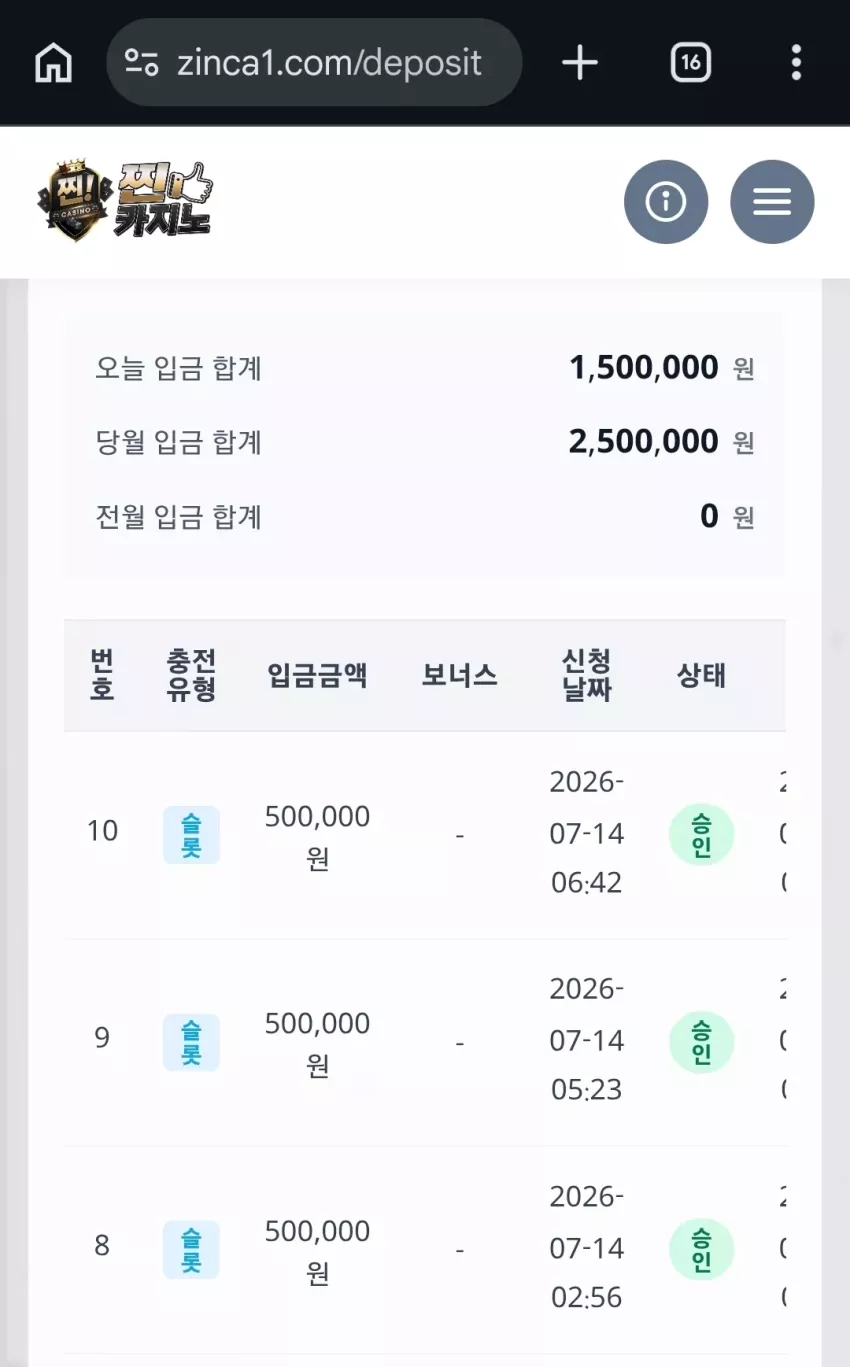The image size is (850, 1367).
Task: Open the browser three-dot menu
Action: (x=796, y=63)
